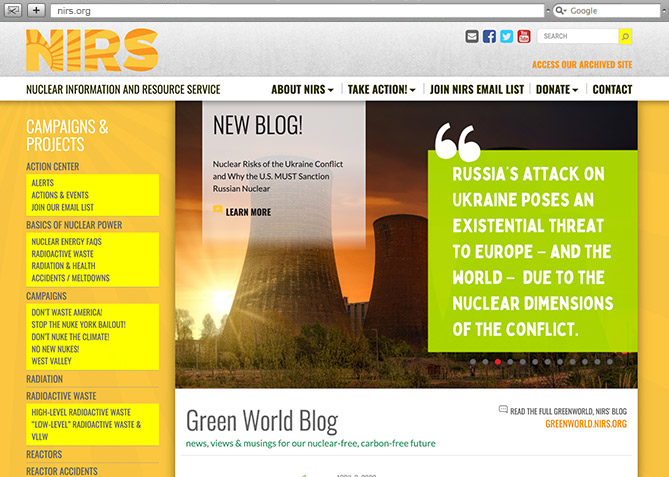Open the NIRS Facebook page icon
The height and width of the screenshot is (477, 669).
tap(489, 36)
